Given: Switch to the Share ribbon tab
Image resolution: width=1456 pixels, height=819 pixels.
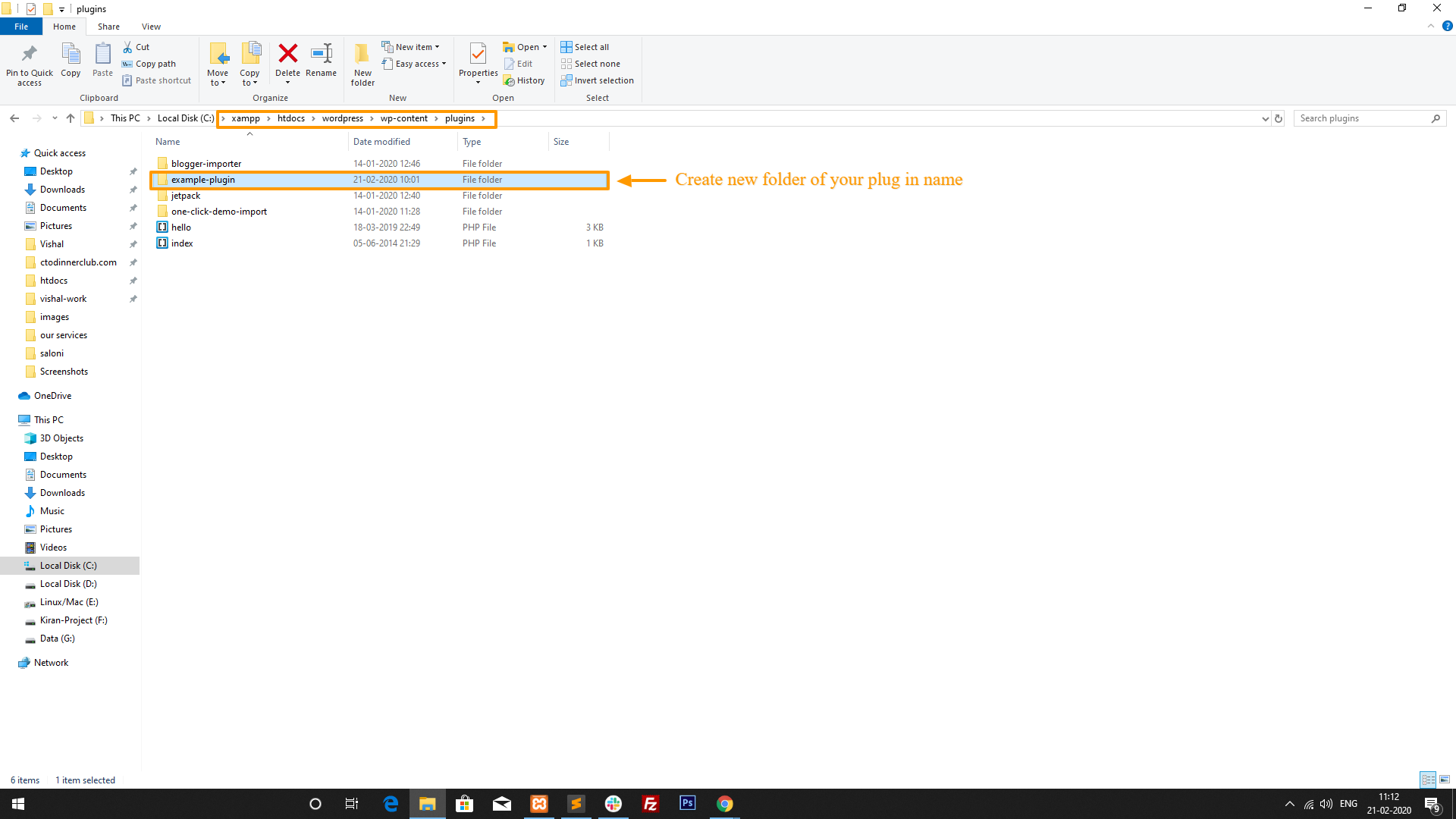Looking at the screenshot, I should point(108,27).
